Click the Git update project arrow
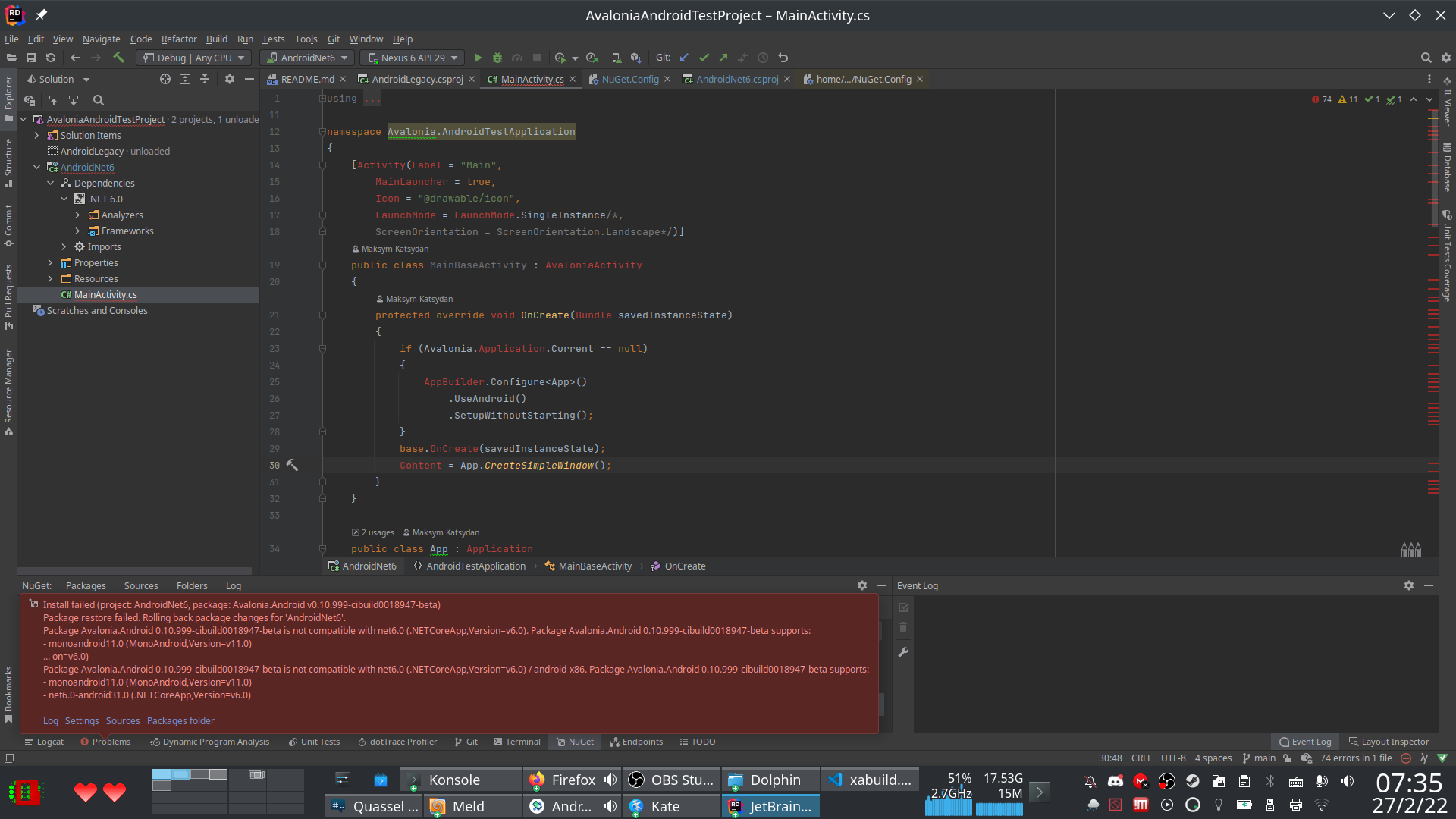The image size is (1456, 819). 684,58
